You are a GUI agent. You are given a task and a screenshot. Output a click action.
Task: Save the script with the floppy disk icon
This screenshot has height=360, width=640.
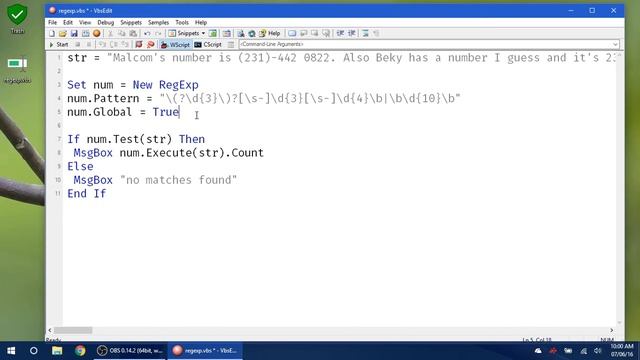[x=74, y=33]
